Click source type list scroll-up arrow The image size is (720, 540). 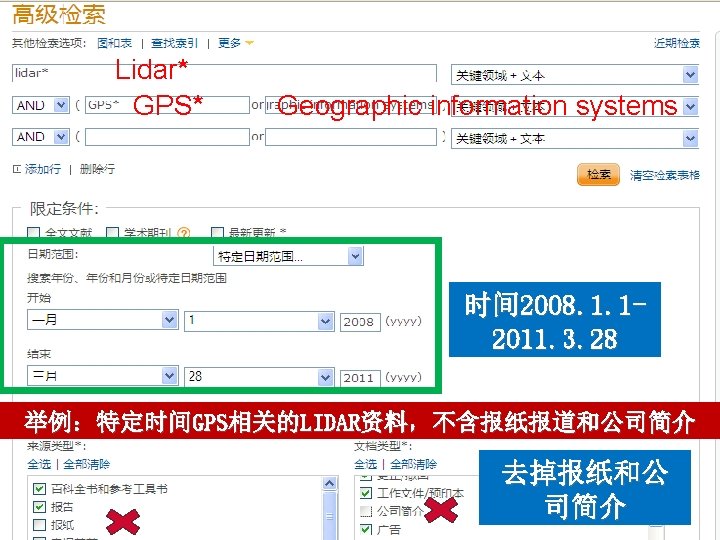coord(330,484)
